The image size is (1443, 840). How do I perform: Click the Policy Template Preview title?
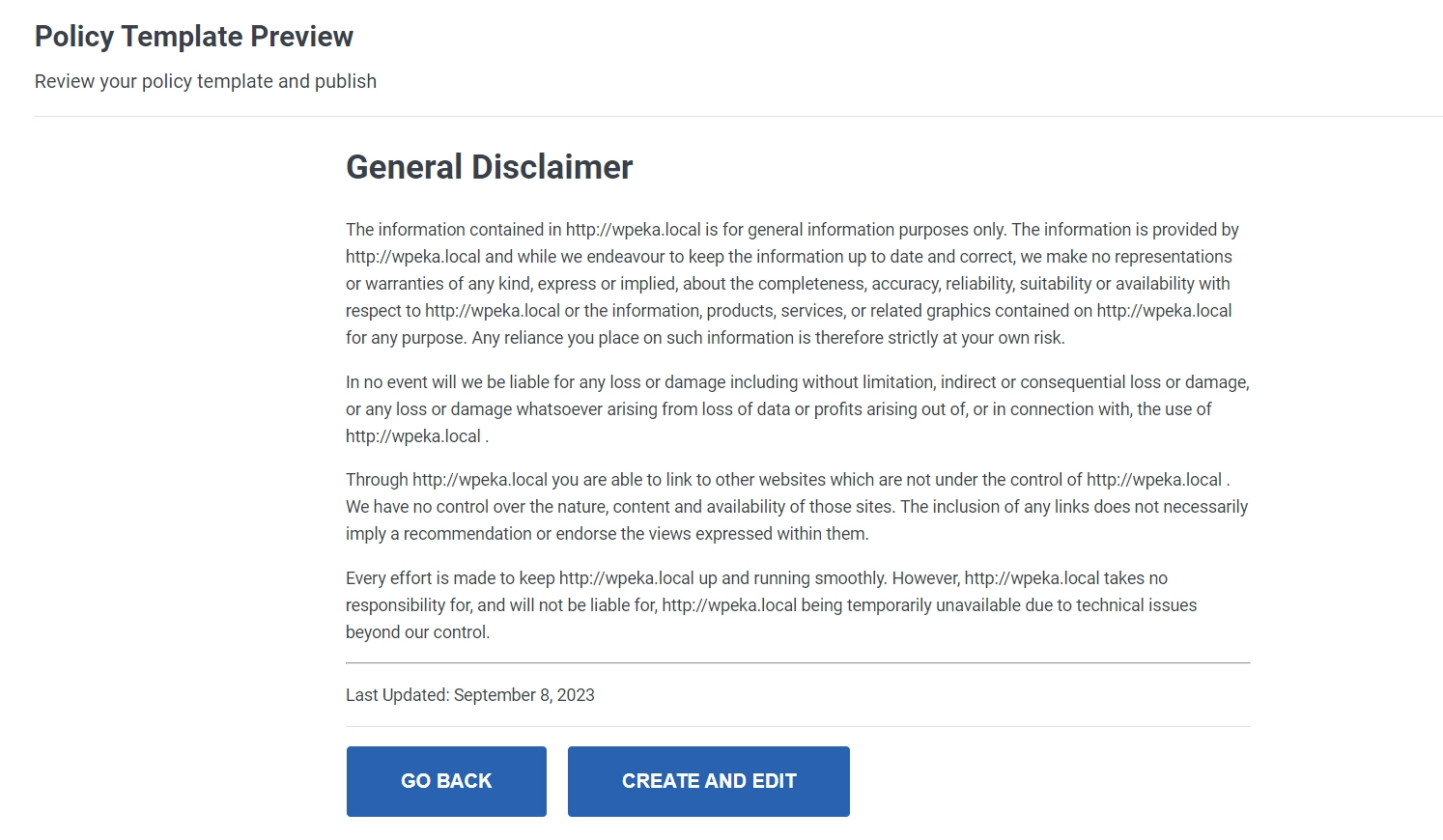[193, 36]
